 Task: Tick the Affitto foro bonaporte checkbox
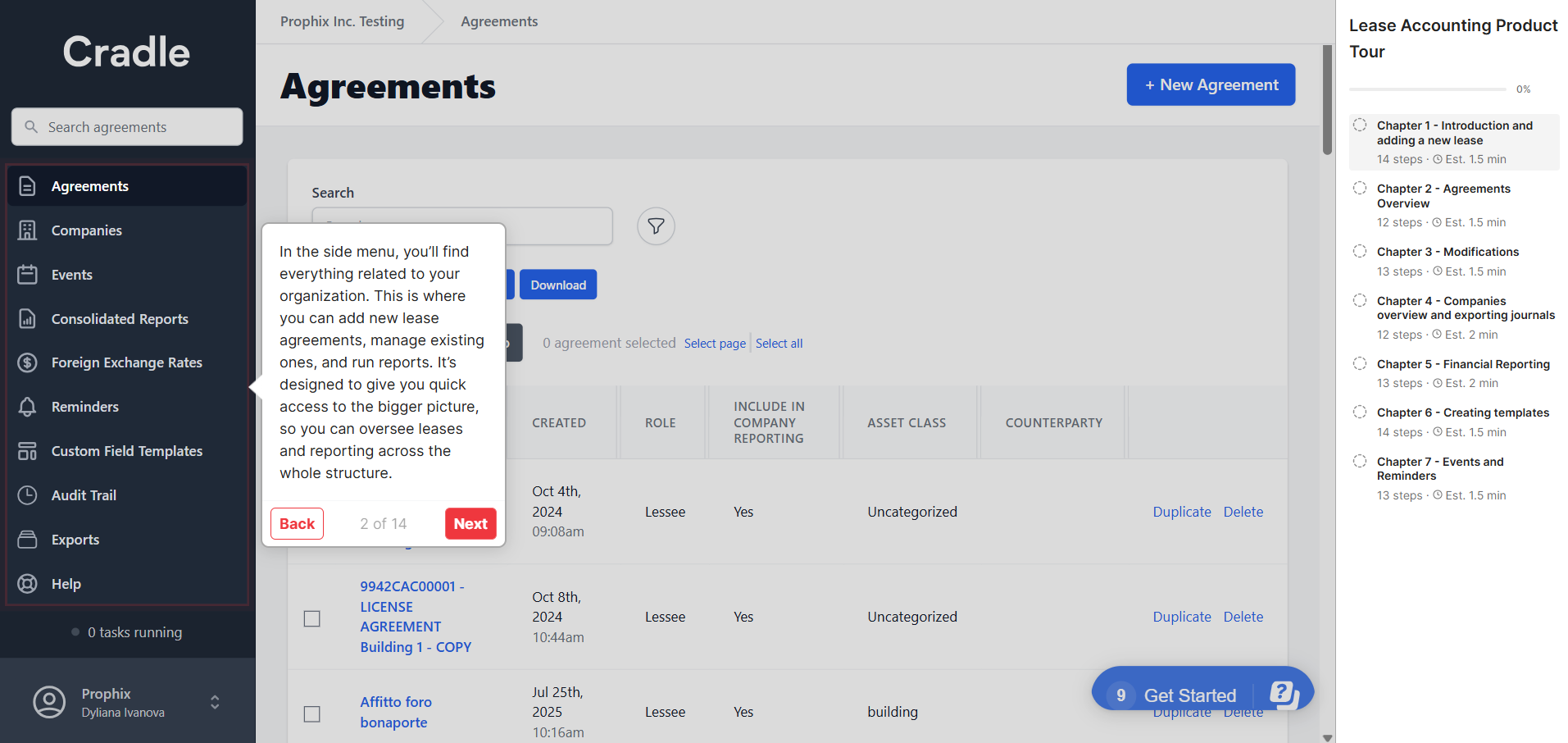312,713
